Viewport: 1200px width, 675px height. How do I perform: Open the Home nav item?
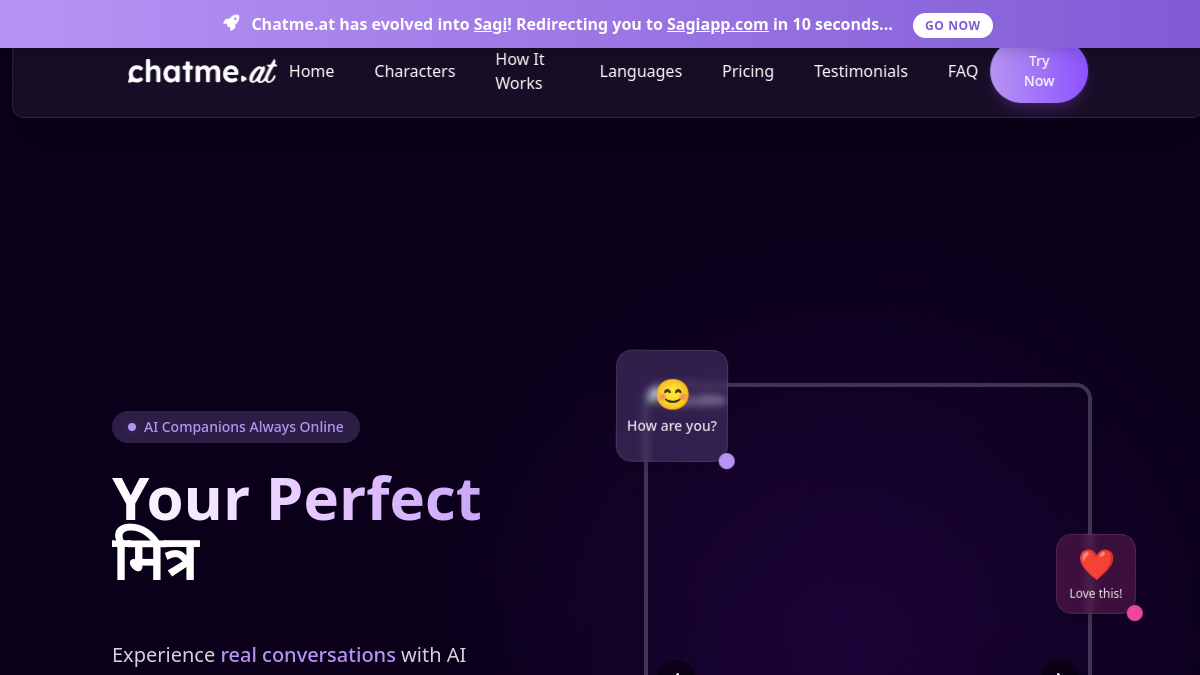coord(312,71)
